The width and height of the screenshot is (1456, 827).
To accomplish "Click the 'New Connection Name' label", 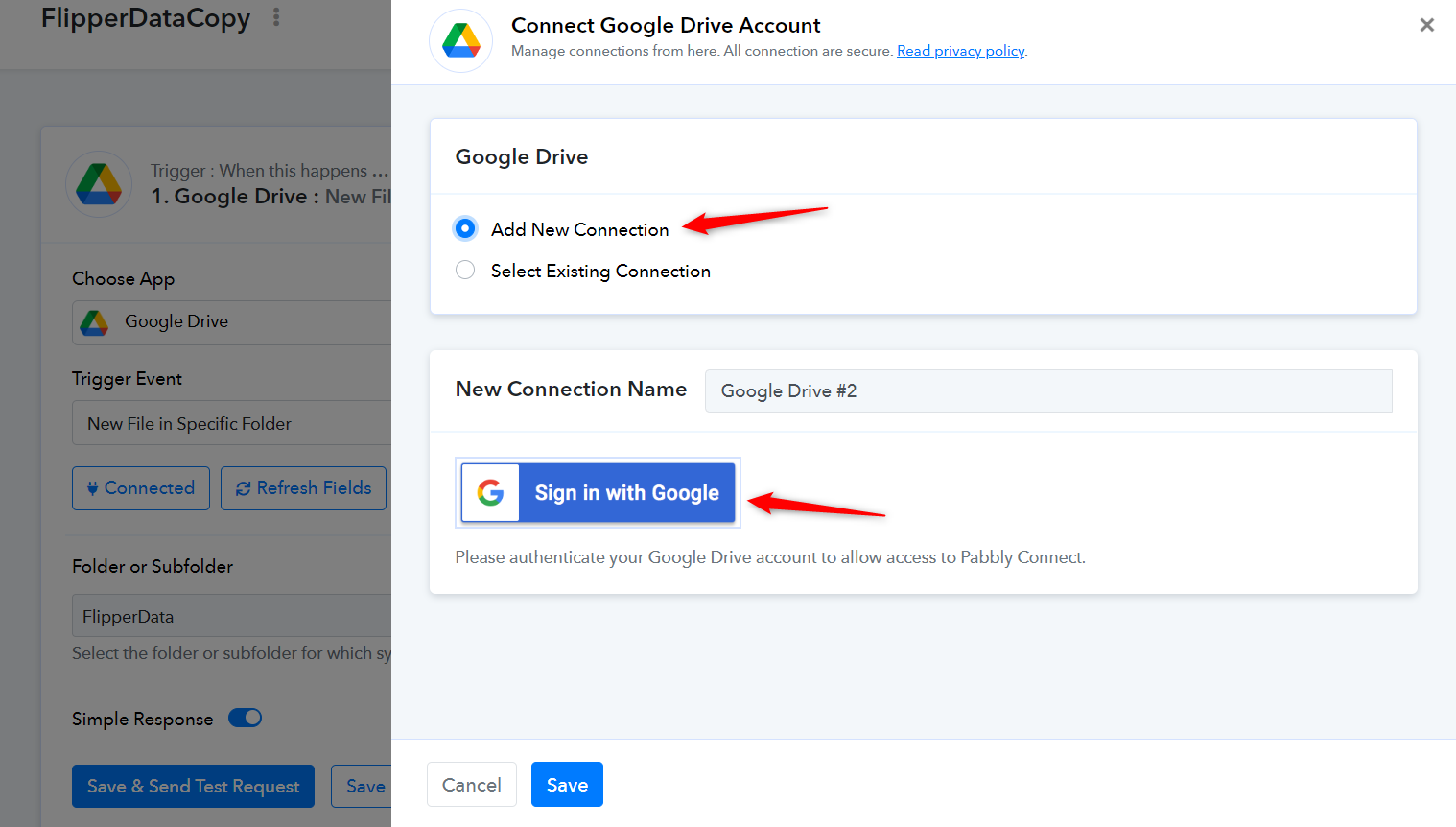I will click(x=571, y=389).
